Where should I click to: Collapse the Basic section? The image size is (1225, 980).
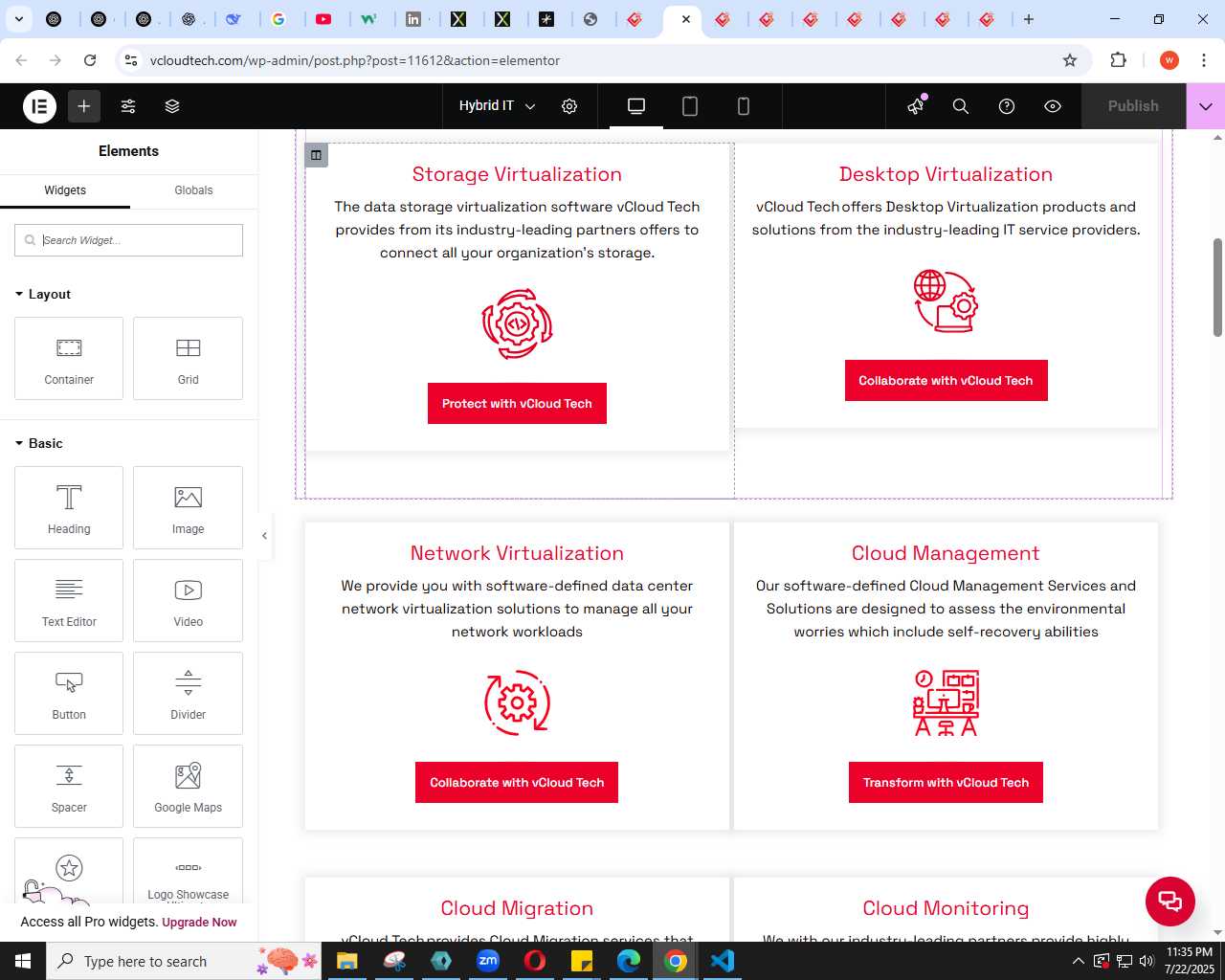pyautogui.click(x=39, y=443)
